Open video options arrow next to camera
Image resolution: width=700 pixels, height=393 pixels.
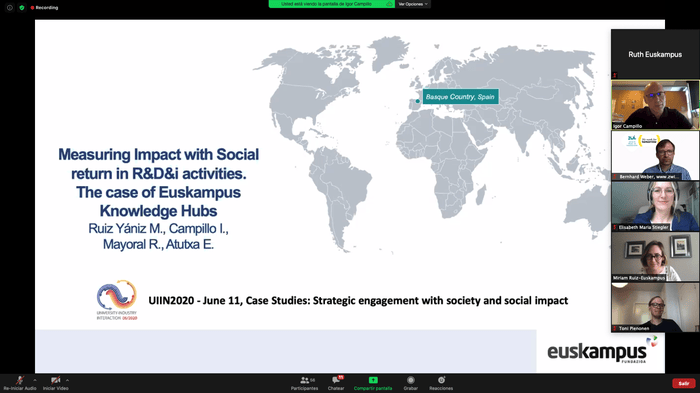pos(67,380)
